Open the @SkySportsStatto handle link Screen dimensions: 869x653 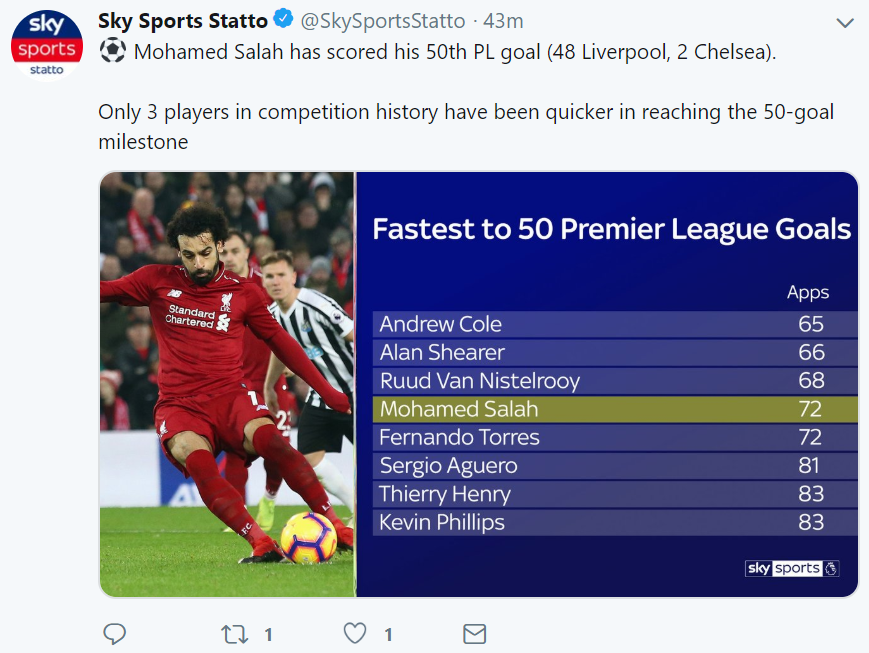tap(383, 21)
